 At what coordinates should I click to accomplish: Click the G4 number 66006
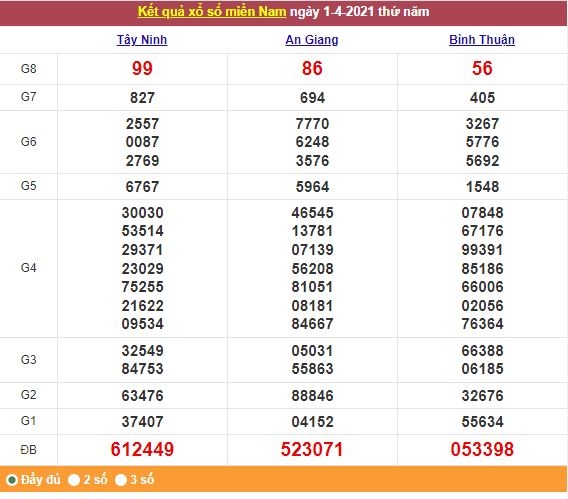point(482,287)
